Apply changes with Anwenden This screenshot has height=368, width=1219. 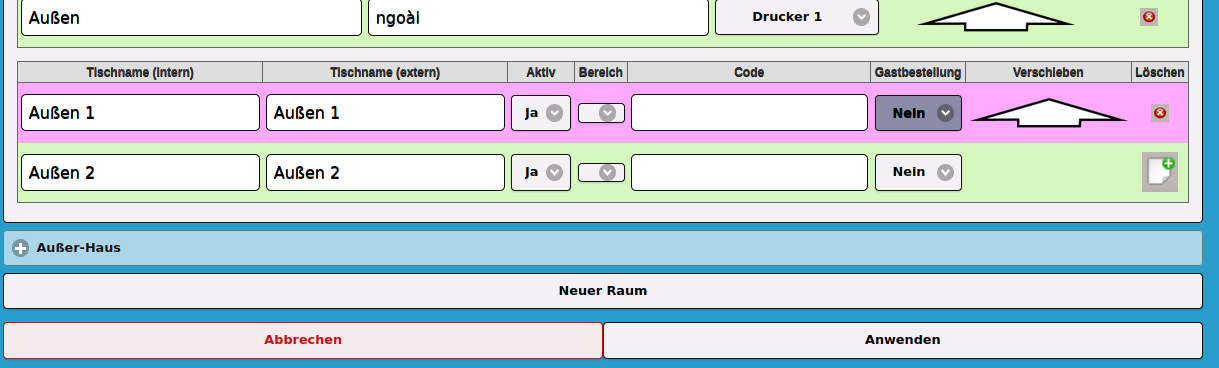[x=903, y=340]
